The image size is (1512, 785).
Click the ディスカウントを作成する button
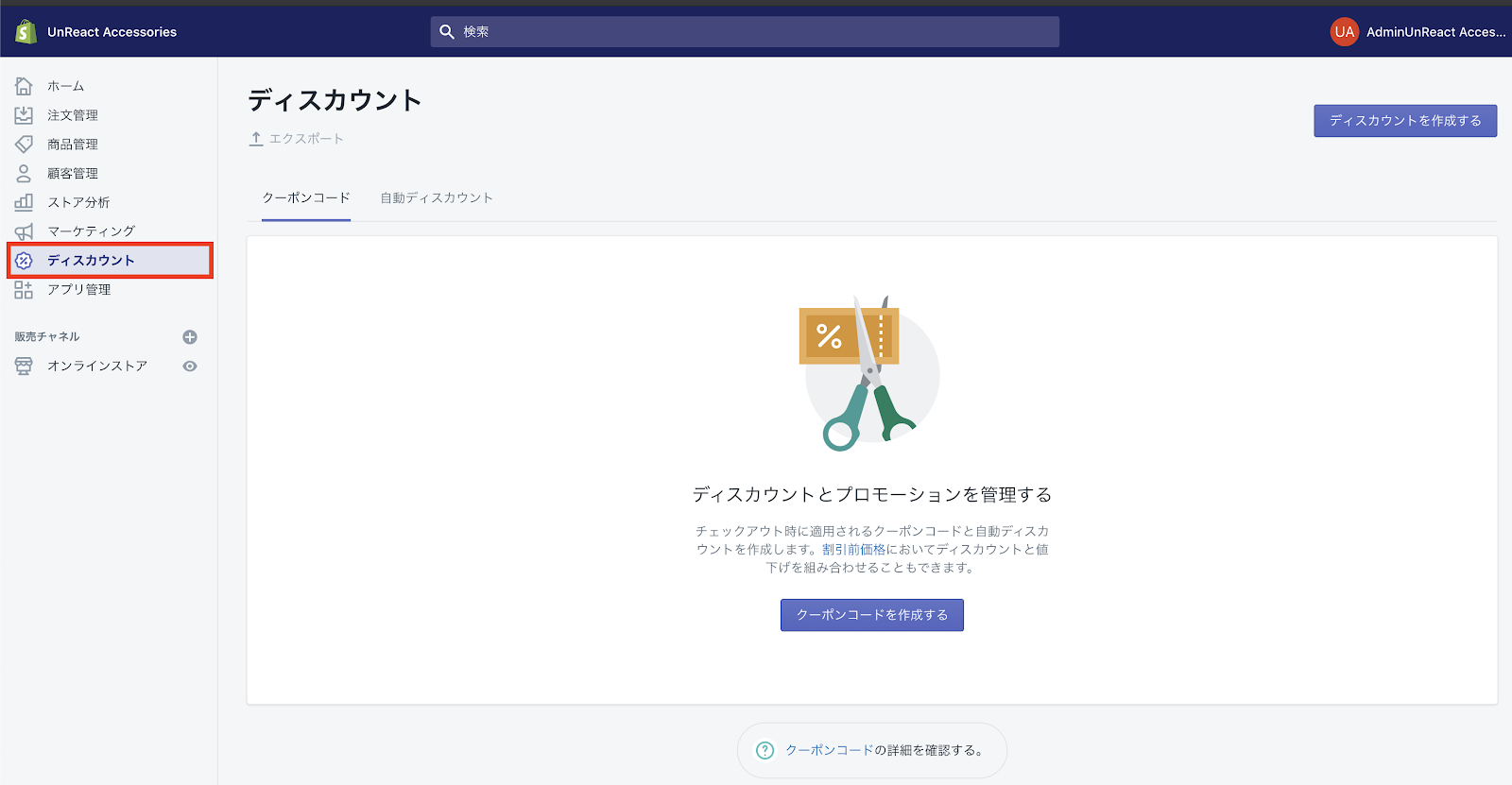[1404, 121]
